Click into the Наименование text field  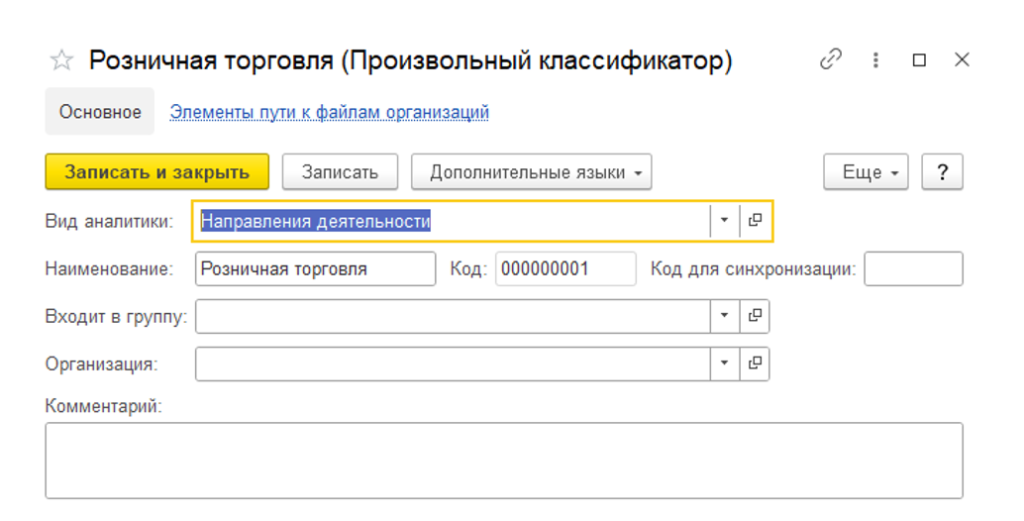coord(315,269)
